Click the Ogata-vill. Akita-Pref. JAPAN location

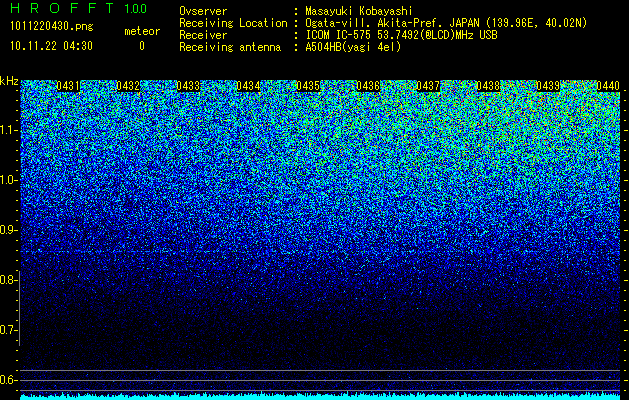[446, 23]
